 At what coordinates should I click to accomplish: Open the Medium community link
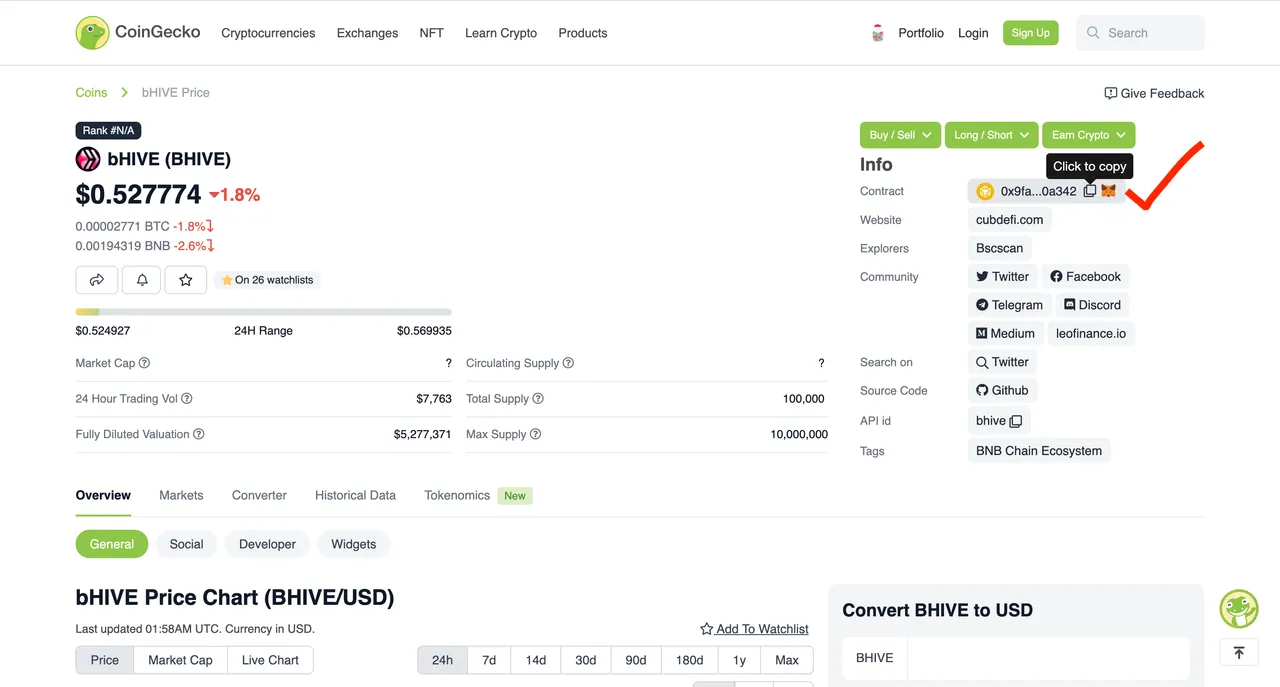pyautogui.click(x=1005, y=333)
